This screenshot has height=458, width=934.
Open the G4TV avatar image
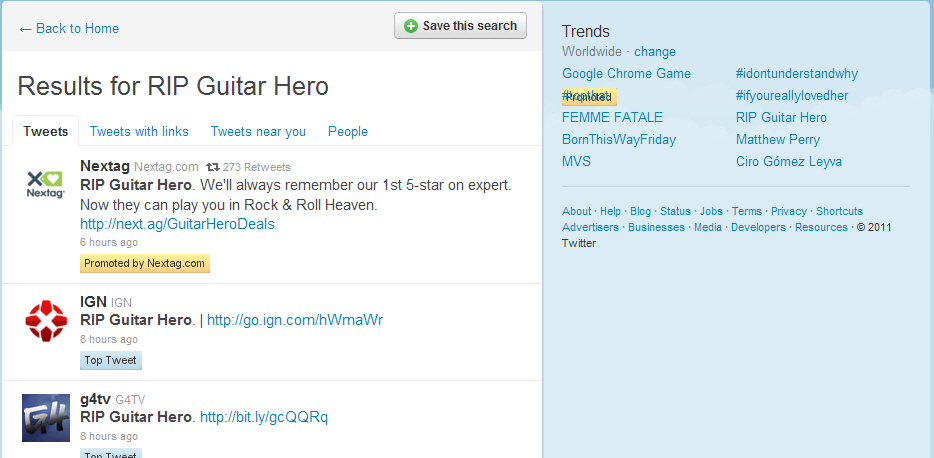pos(46,418)
